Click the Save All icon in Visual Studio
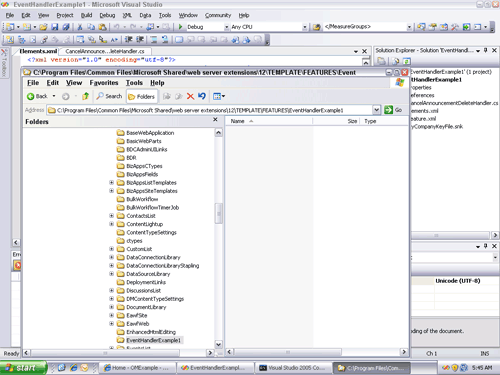This screenshot has height=375, width=500. pyautogui.click(x=66, y=27)
